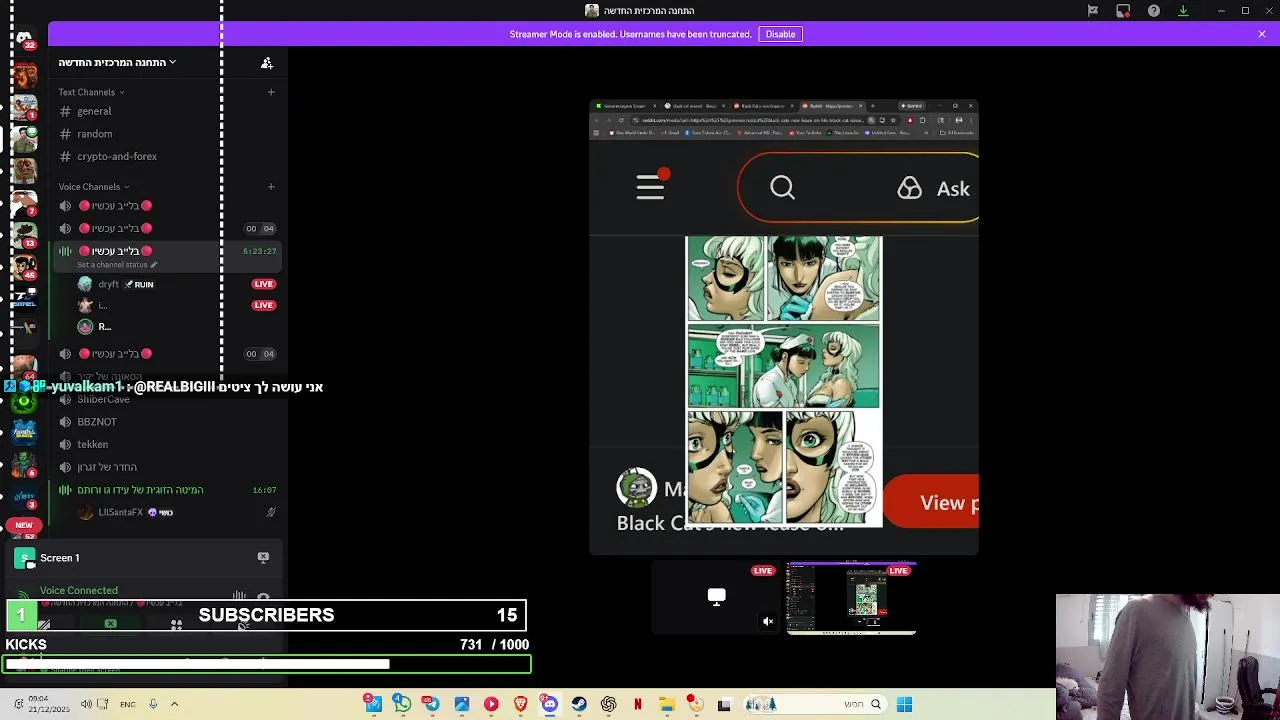Select the shared screen stream thumbnail
Image resolution: width=1280 pixels, height=720 pixels.
[x=851, y=598]
